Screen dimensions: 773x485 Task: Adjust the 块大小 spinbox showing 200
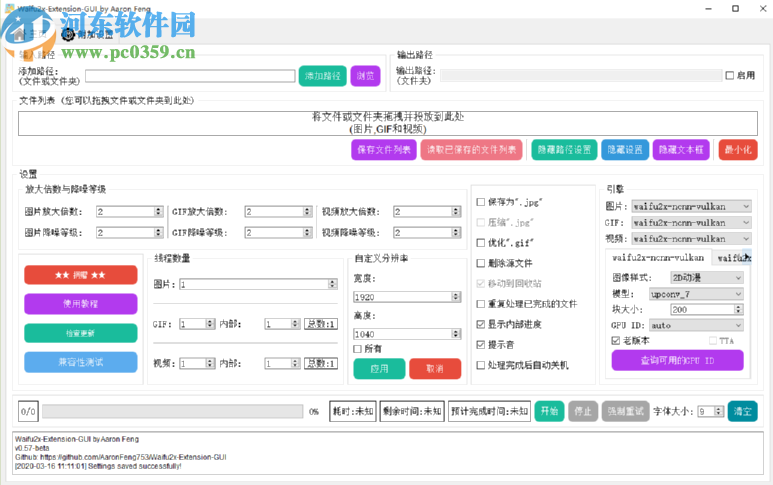[707, 310]
